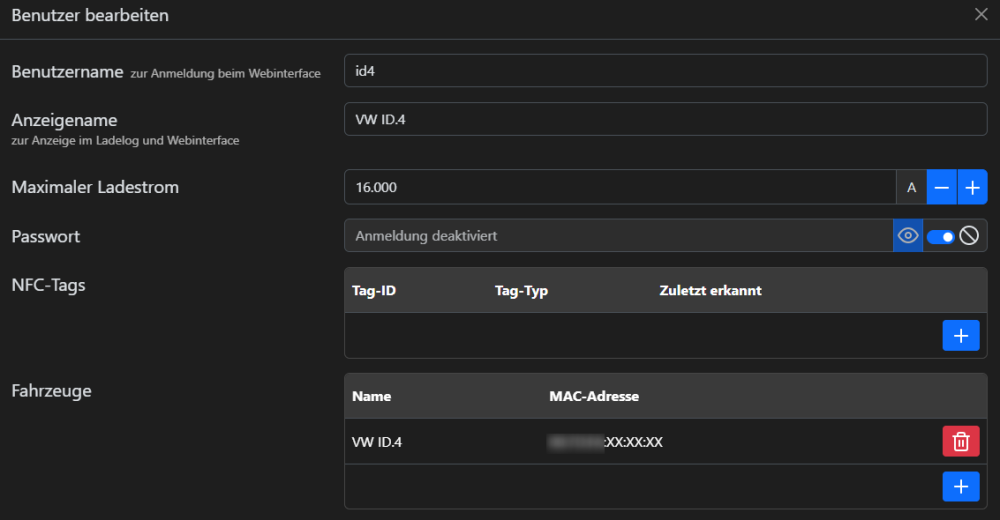Delete the VW ID.4 vehicle entry

point(960,442)
